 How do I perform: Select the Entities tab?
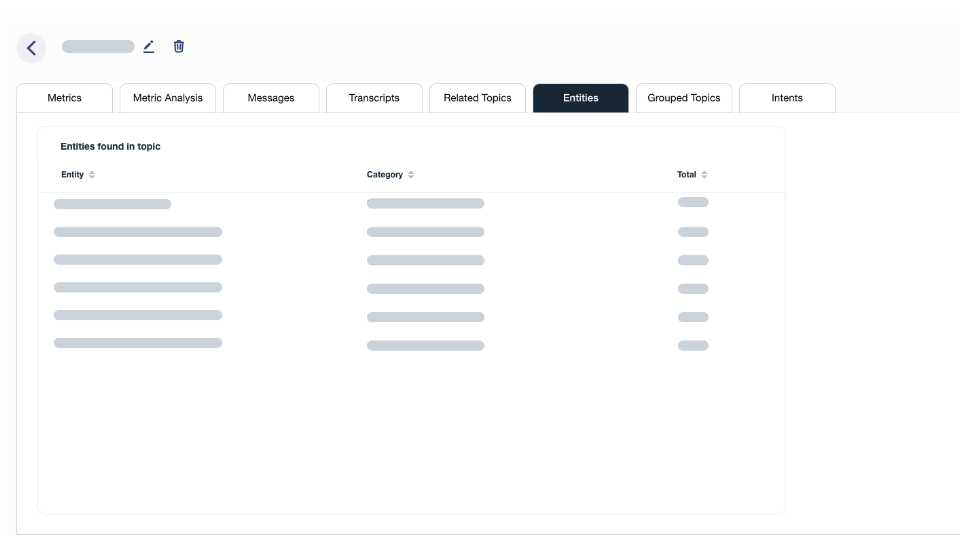[x=580, y=98]
